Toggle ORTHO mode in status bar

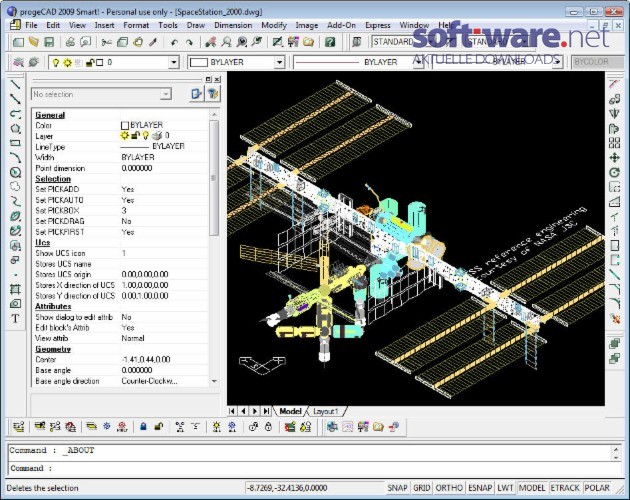click(449, 488)
